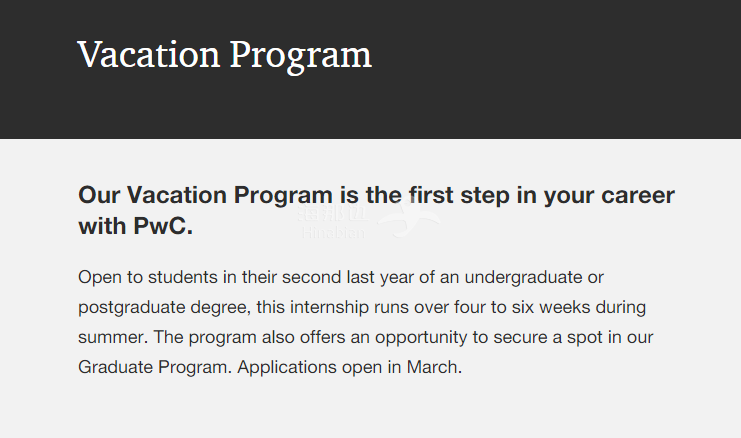The image size is (741, 438).
Task: Click the word 'Applications' in the last line
Action: [287, 367]
